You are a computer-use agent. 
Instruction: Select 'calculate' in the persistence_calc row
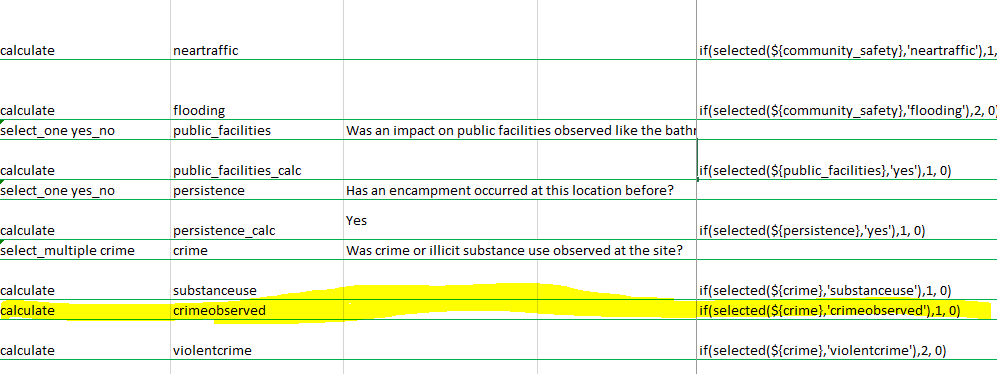point(27,230)
